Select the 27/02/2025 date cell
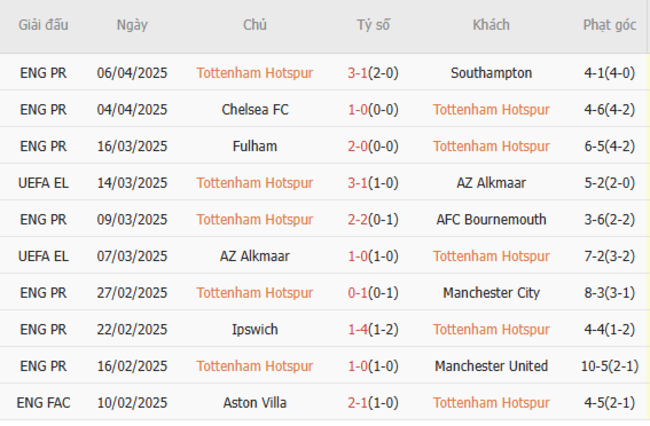The width and height of the screenshot is (650, 426). point(132,293)
